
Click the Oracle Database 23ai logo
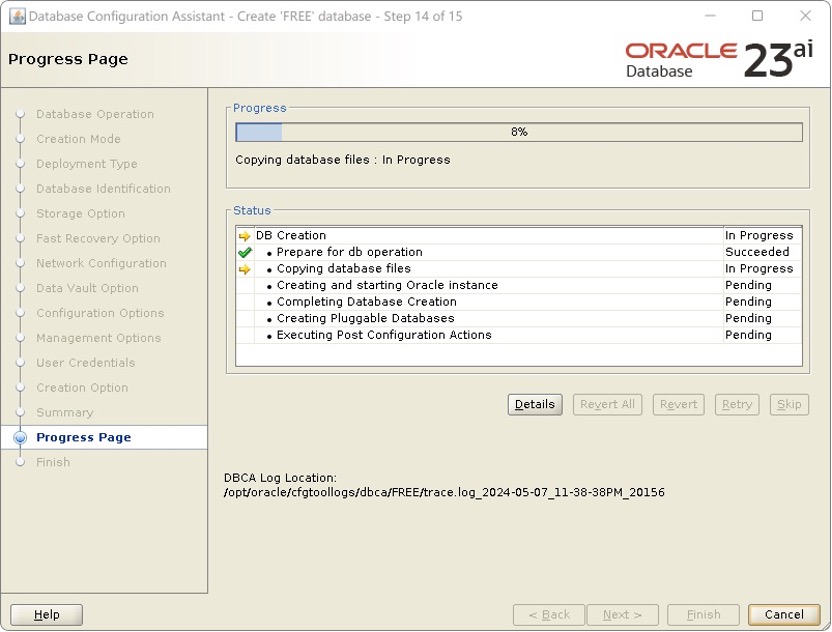pos(719,59)
